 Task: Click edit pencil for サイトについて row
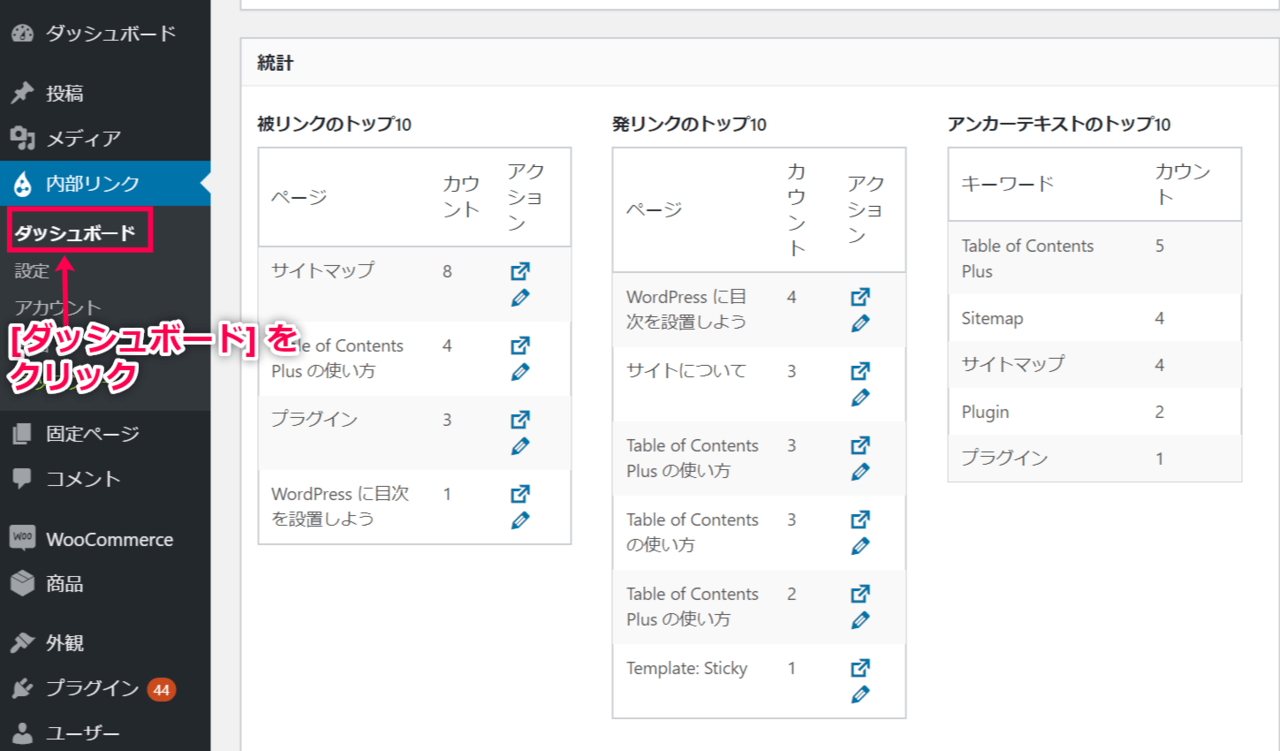point(860,398)
